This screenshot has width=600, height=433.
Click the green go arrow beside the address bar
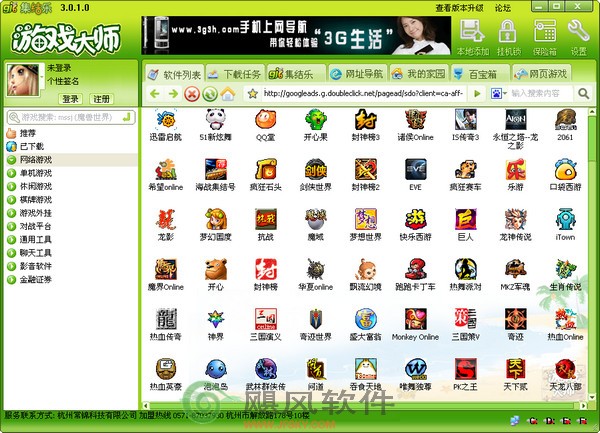point(477,94)
